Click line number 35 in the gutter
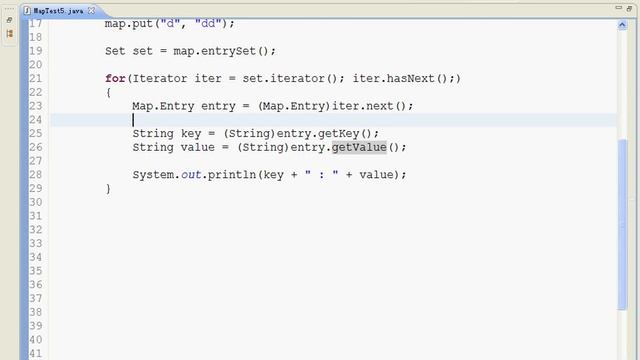This screenshot has width=640, height=360. coord(36,271)
